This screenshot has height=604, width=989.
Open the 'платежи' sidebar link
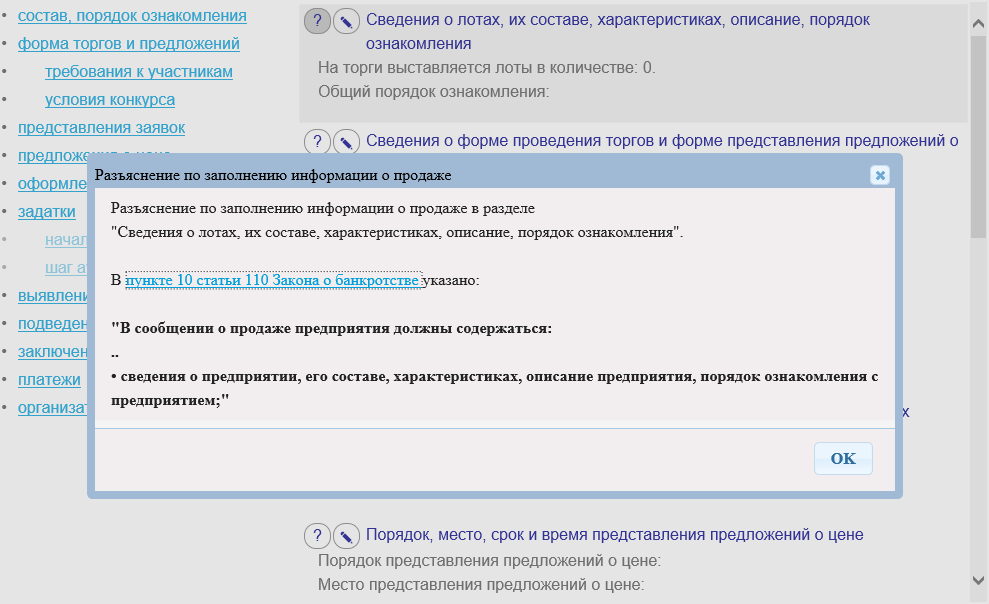(49, 380)
